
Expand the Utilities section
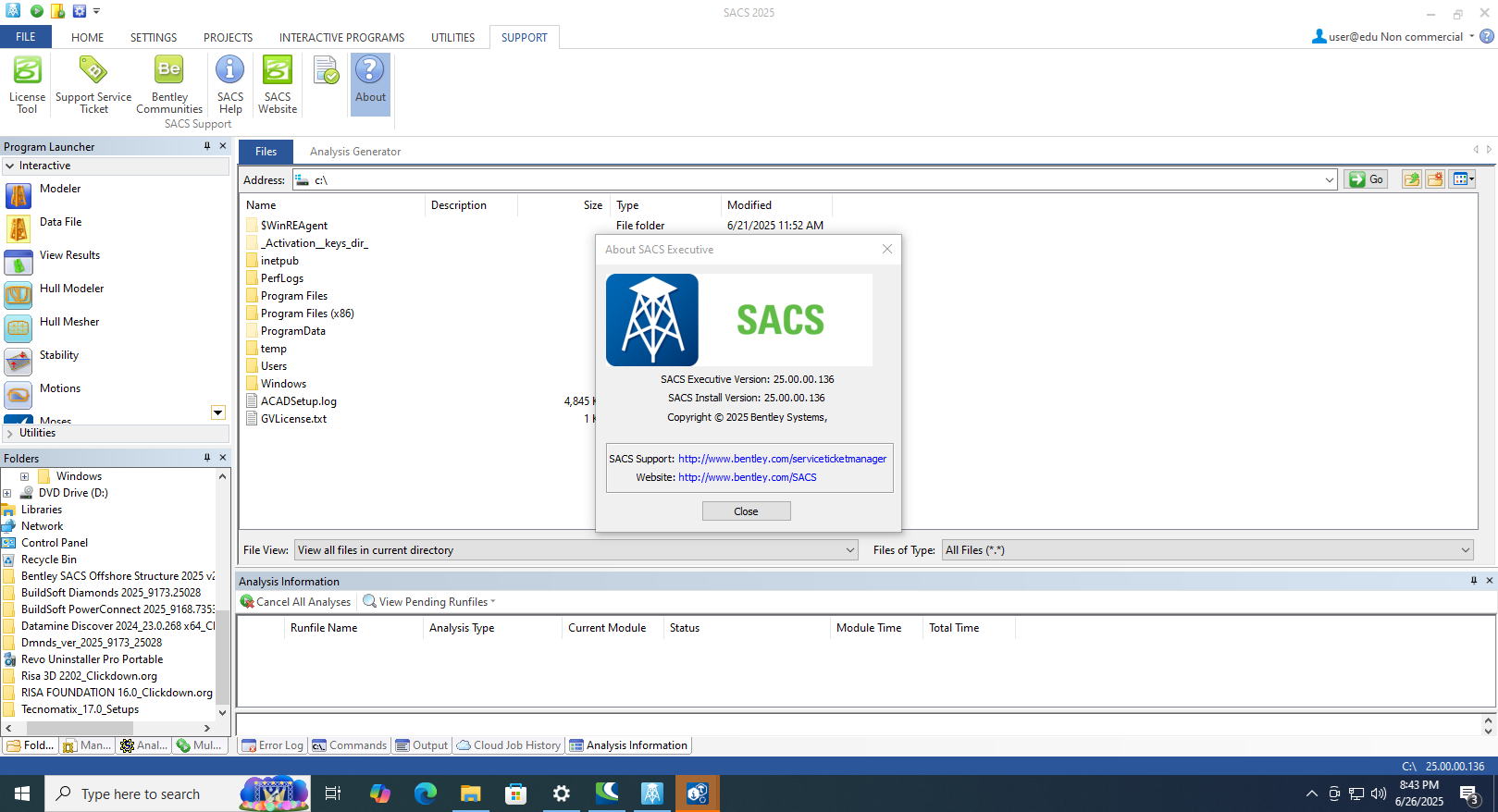tap(9, 433)
